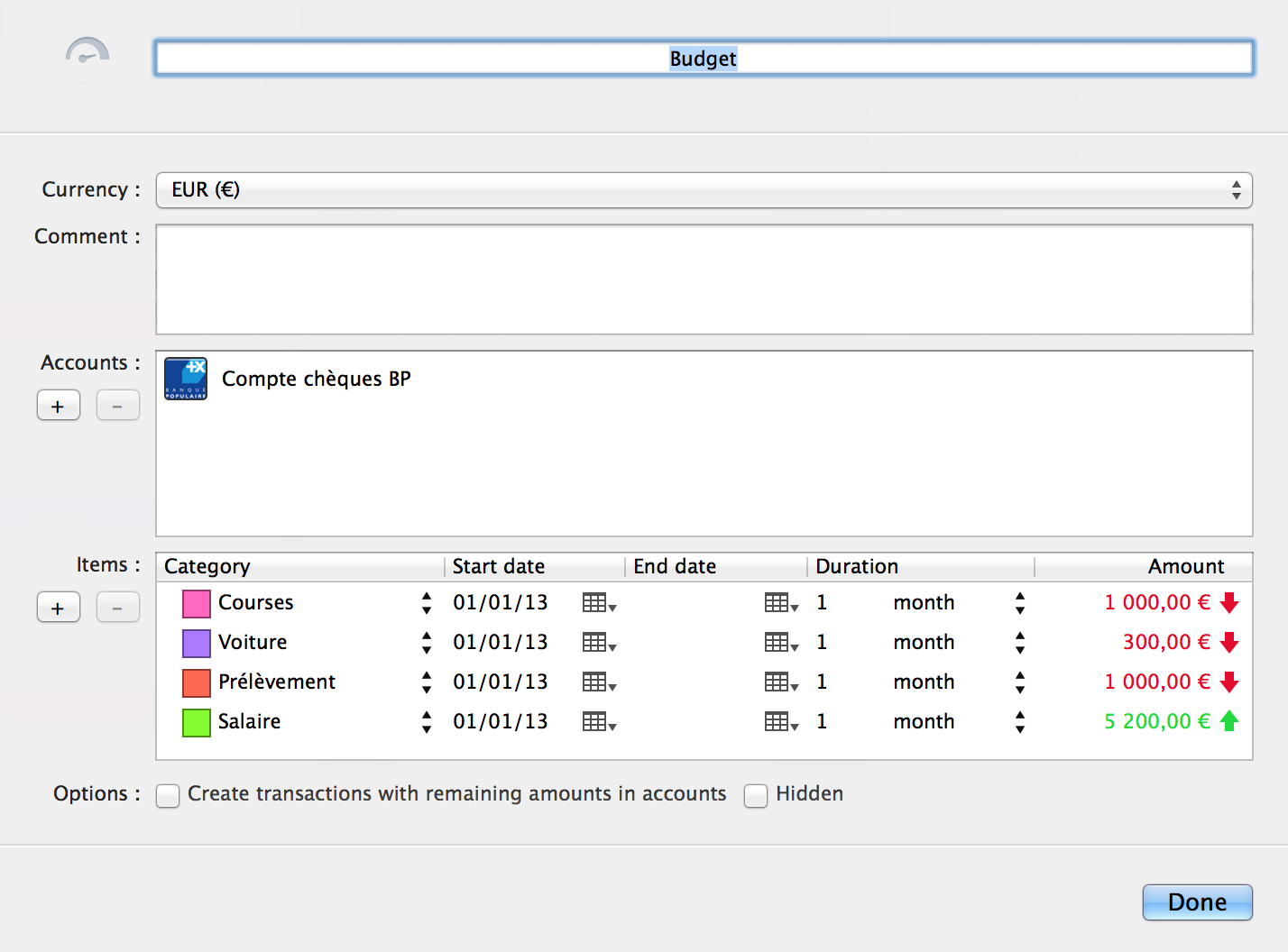1288x952 pixels.
Task: Add an account with the plus button
Action: coord(59,406)
